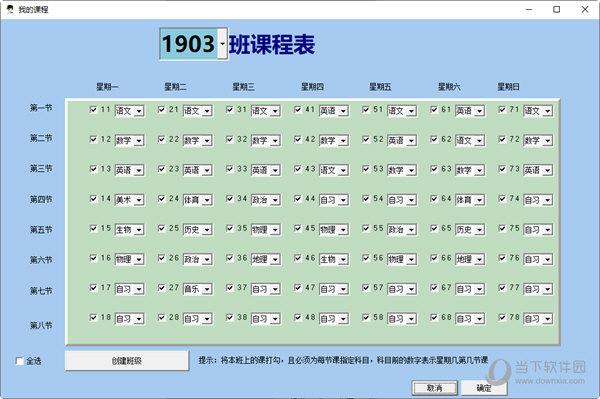600x399 pixels.
Task: Expand the subject dropdown for lesson 46
Action: point(343,260)
